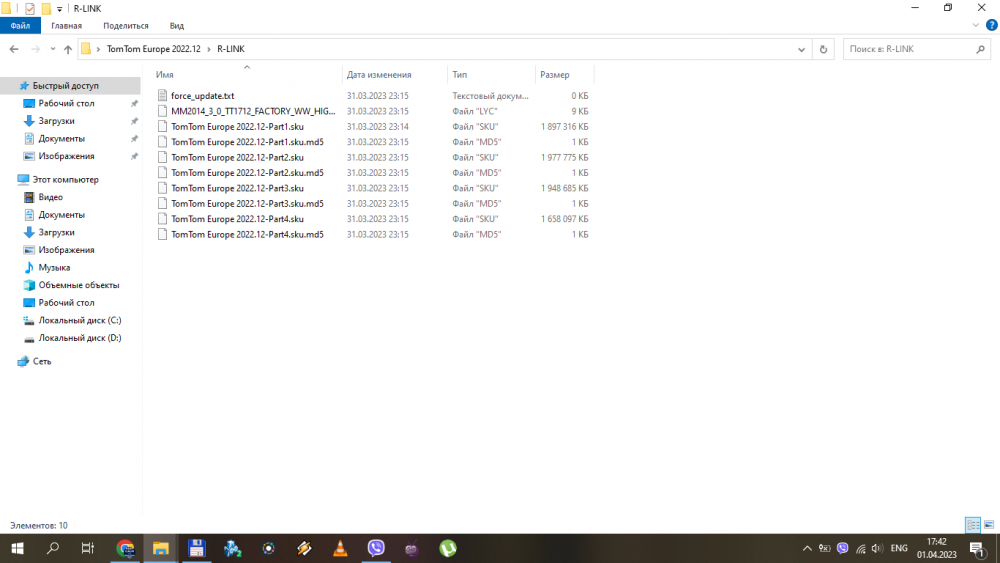Open uTorrent from the taskbar
The width and height of the screenshot is (1000, 563).
coord(448,548)
